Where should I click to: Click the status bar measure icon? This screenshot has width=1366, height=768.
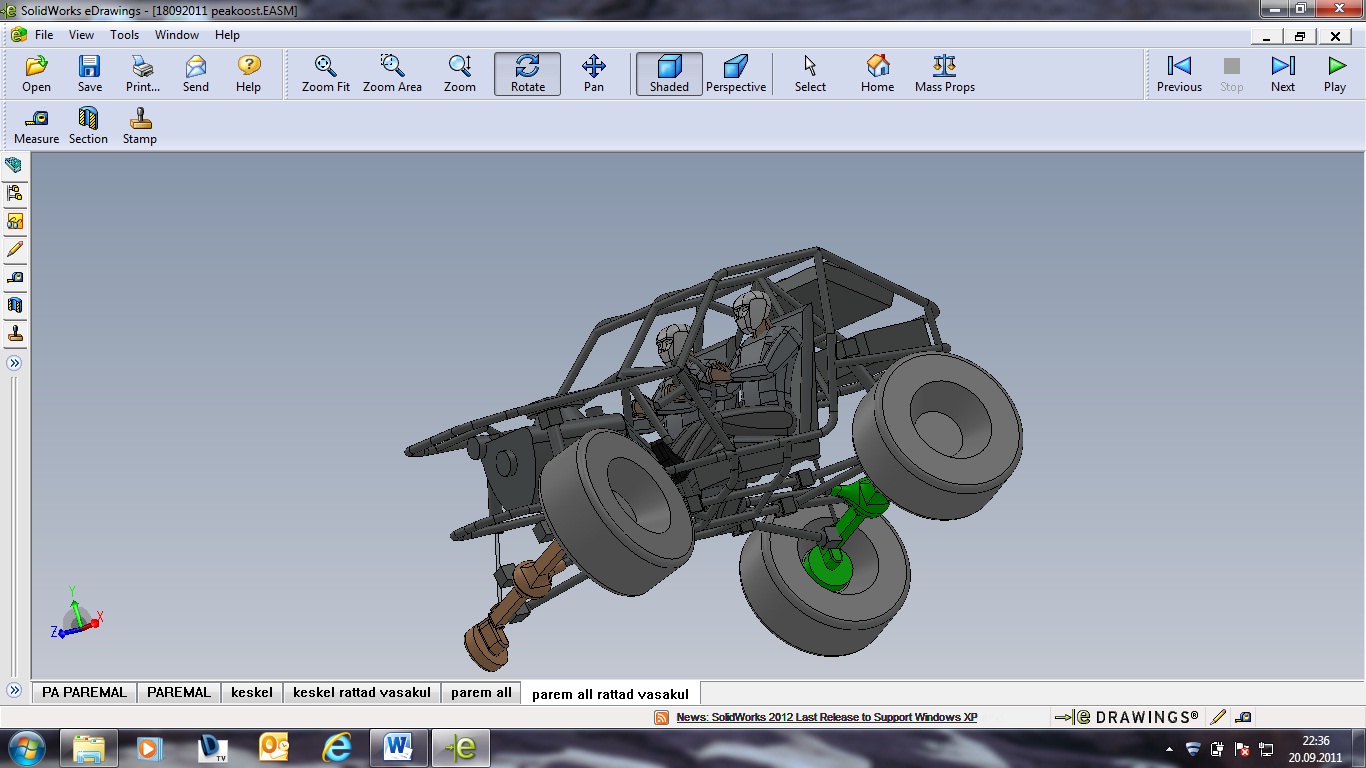click(1243, 717)
